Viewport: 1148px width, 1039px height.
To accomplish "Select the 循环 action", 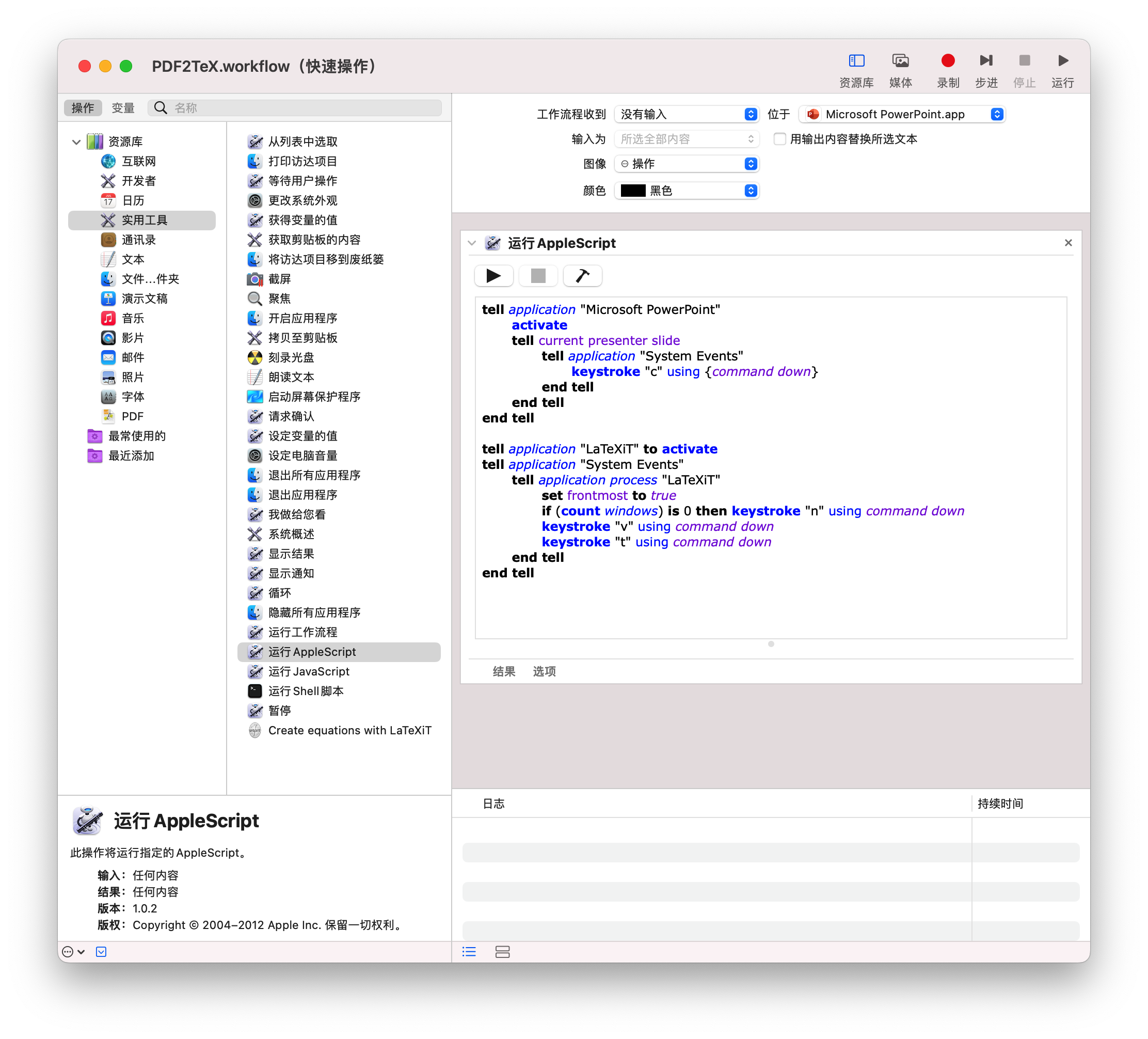I will click(339, 593).
